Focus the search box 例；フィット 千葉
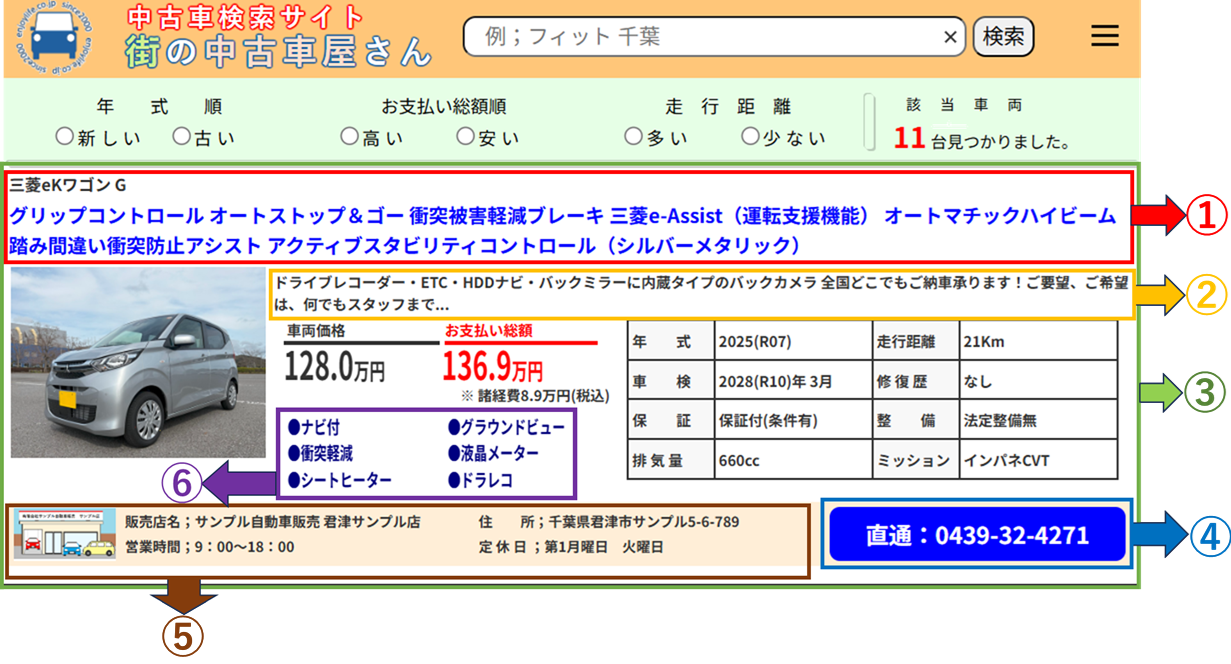This screenshot has height=664, width=1231. pos(700,37)
